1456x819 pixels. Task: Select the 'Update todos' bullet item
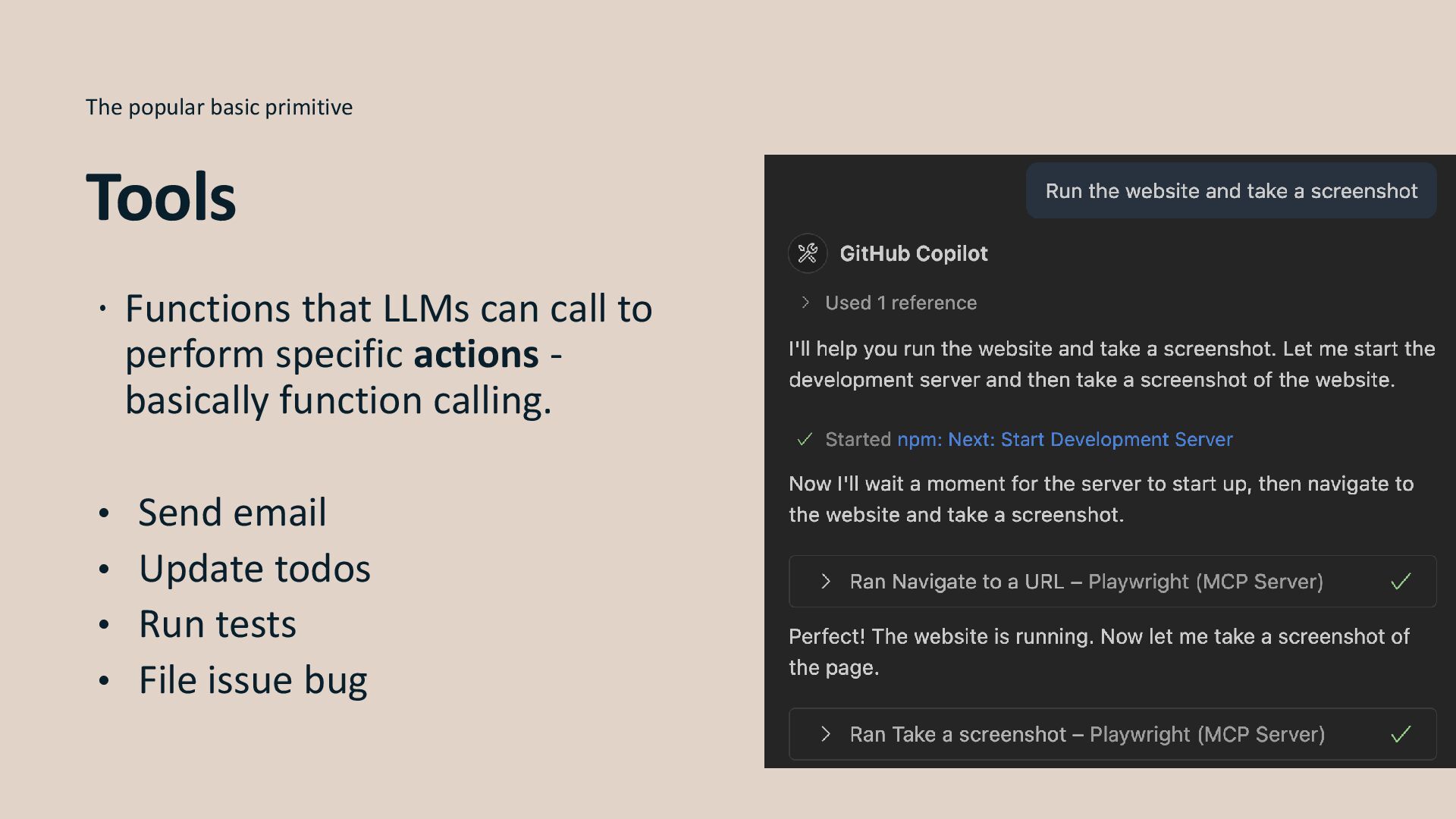coord(254,569)
